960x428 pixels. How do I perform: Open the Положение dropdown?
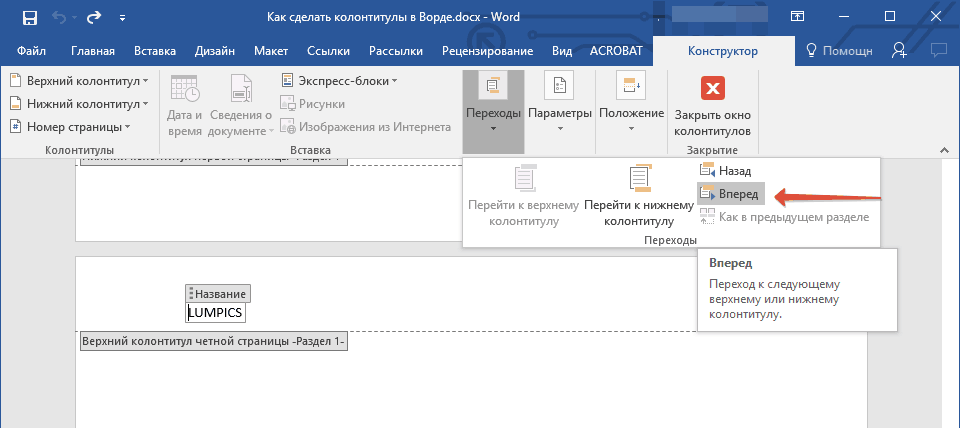click(x=631, y=105)
